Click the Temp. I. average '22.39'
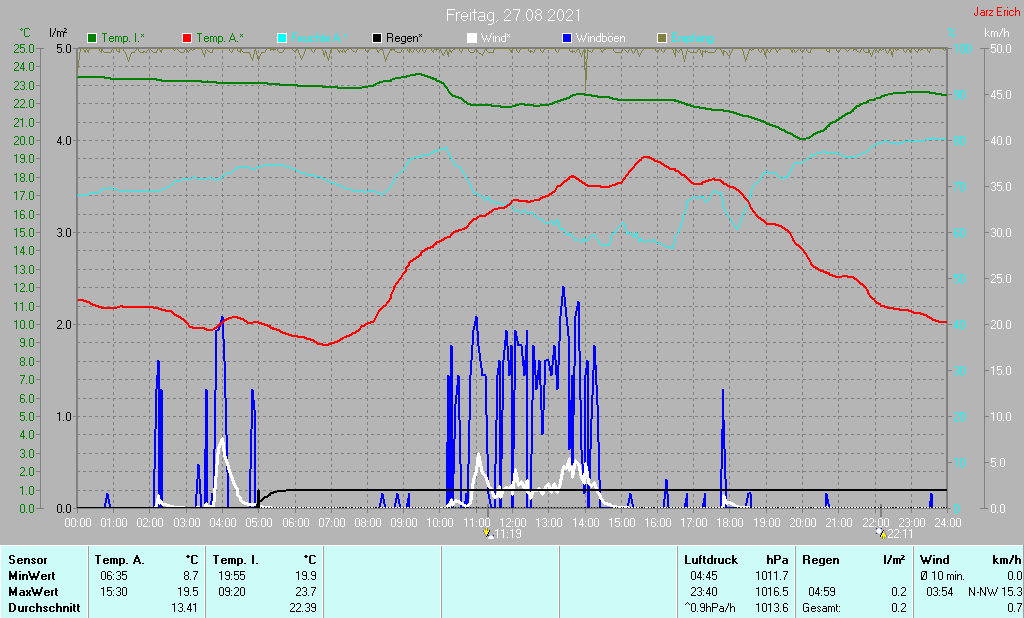1024x618 pixels. point(302,608)
